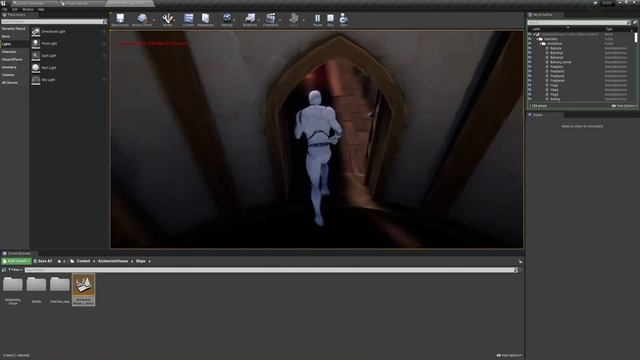Click Place Actors search magnifier

coord(104,22)
